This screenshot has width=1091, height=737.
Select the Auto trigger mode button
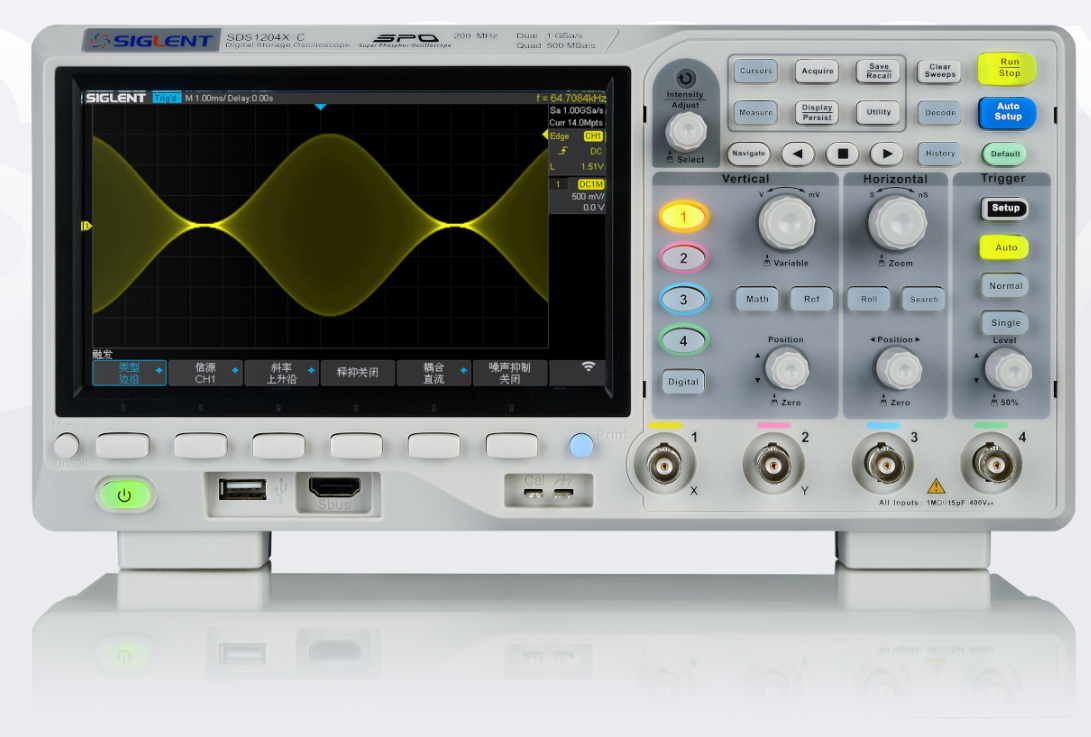1005,247
